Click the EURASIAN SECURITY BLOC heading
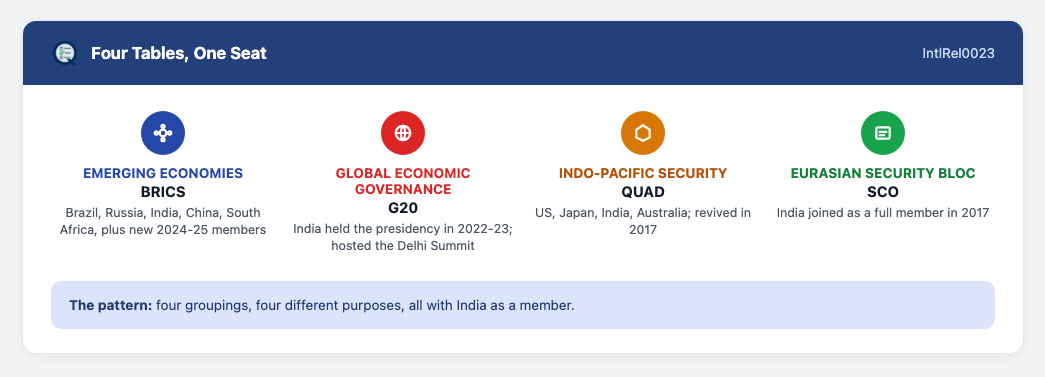The width and height of the screenshot is (1045, 377). [x=883, y=173]
